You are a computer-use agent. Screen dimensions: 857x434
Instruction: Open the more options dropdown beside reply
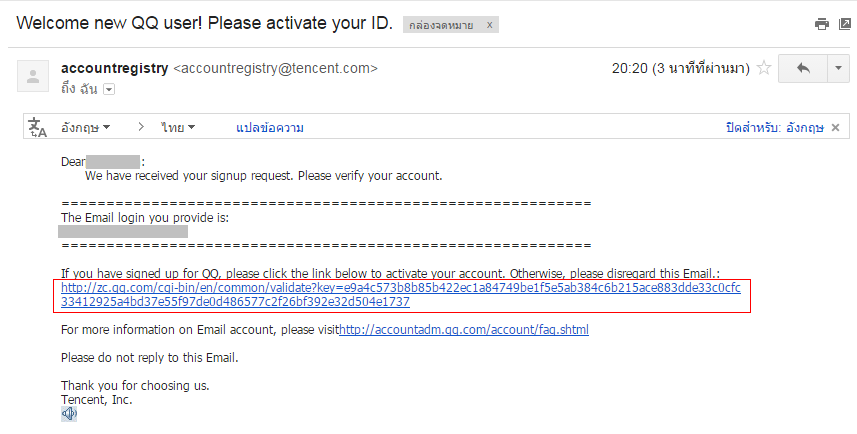838,68
